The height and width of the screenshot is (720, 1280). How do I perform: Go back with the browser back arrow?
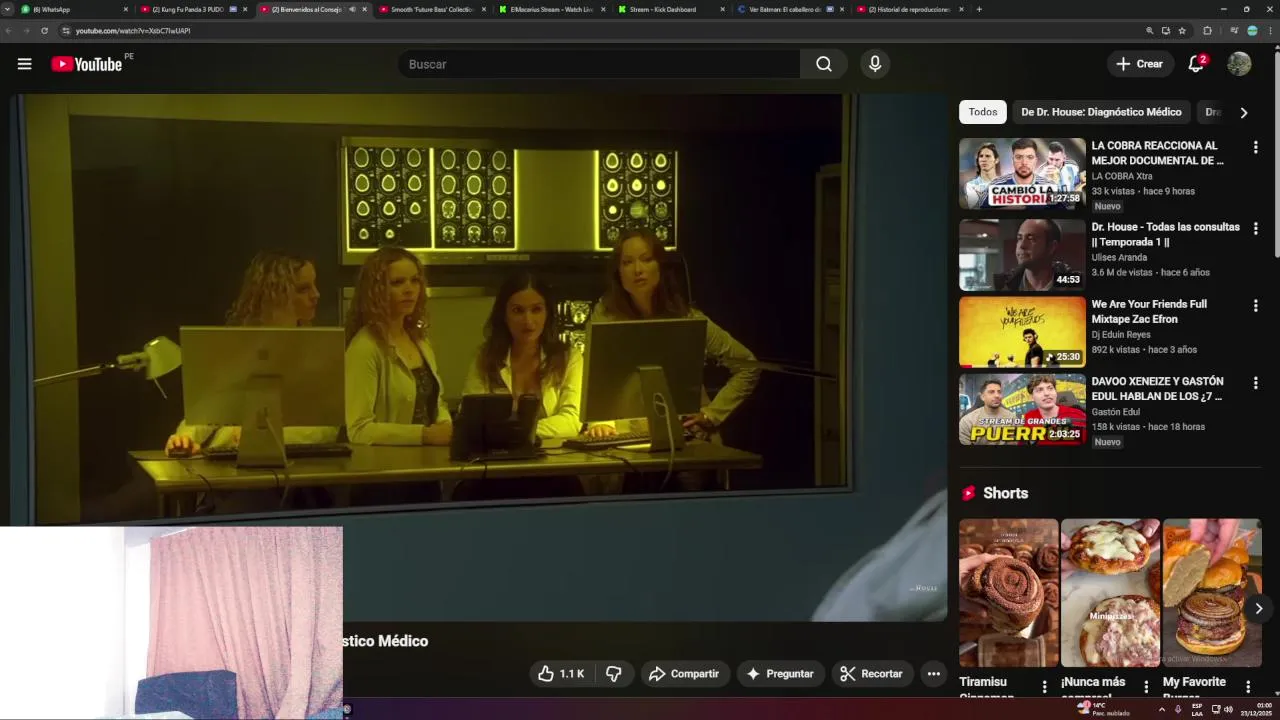click(9, 31)
